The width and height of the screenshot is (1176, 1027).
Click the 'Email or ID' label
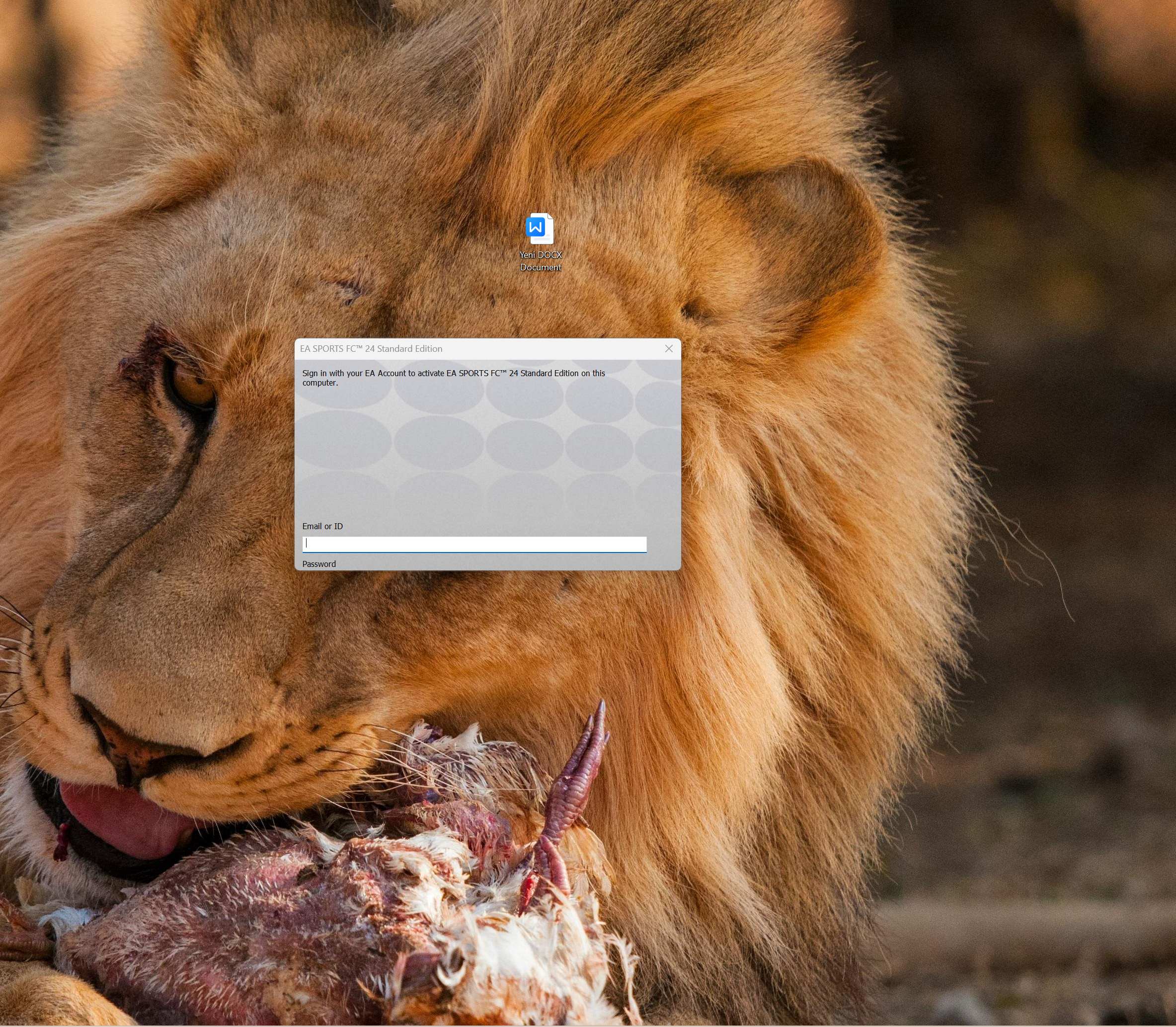tap(322, 526)
